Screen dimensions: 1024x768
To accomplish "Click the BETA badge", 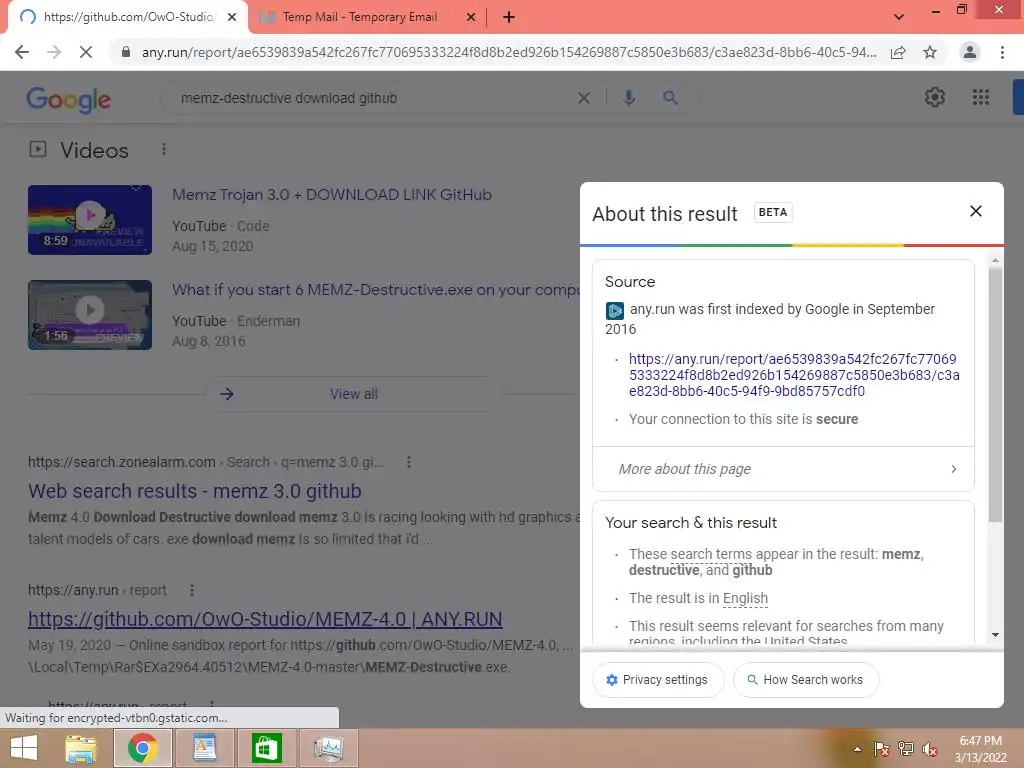I will [x=773, y=212].
